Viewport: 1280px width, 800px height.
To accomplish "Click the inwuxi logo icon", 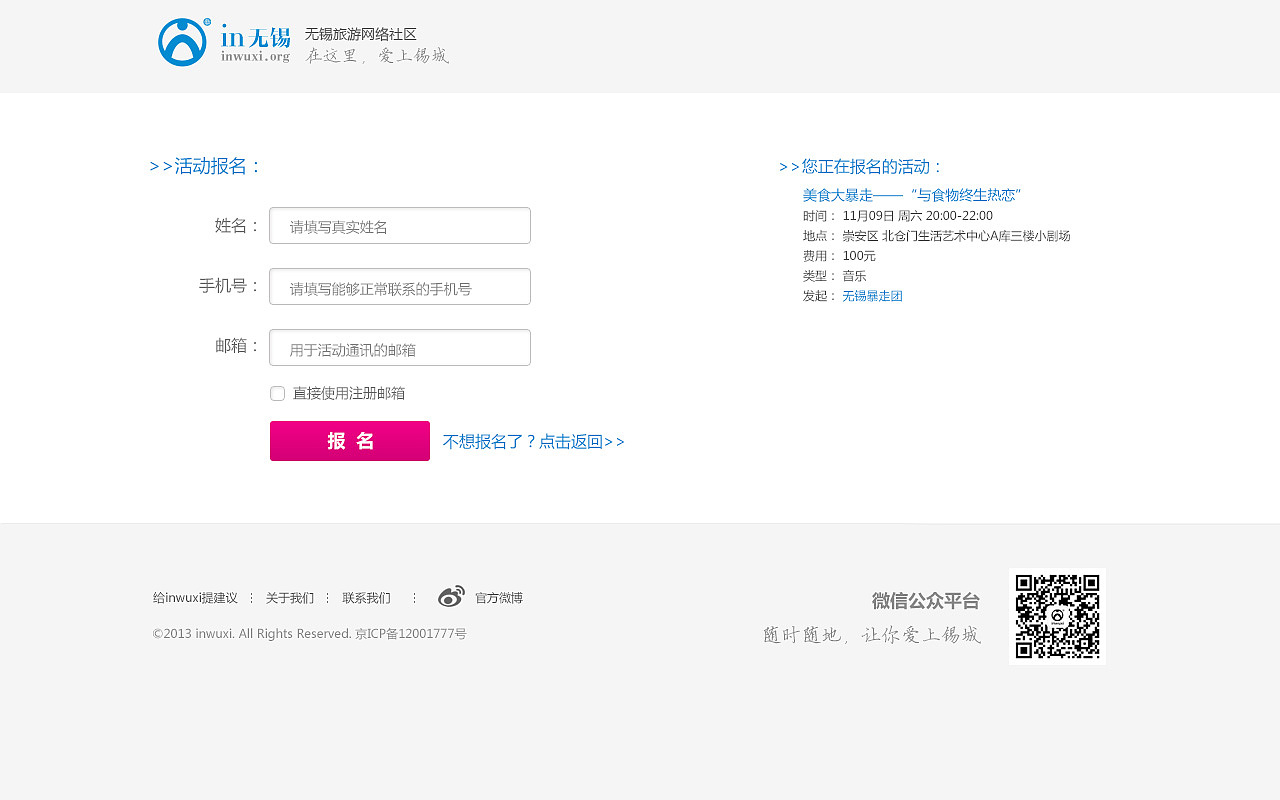I will point(183,42).
